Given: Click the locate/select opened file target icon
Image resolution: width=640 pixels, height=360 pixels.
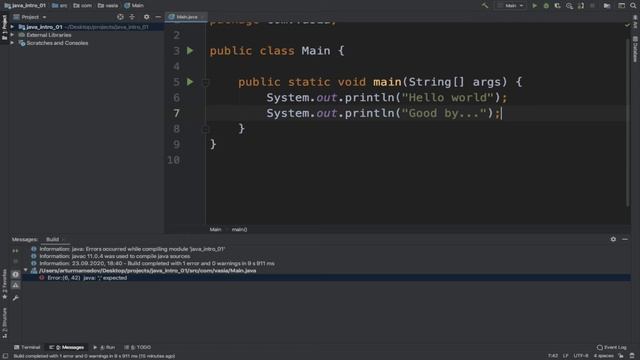Looking at the screenshot, I should tap(120, 17).
